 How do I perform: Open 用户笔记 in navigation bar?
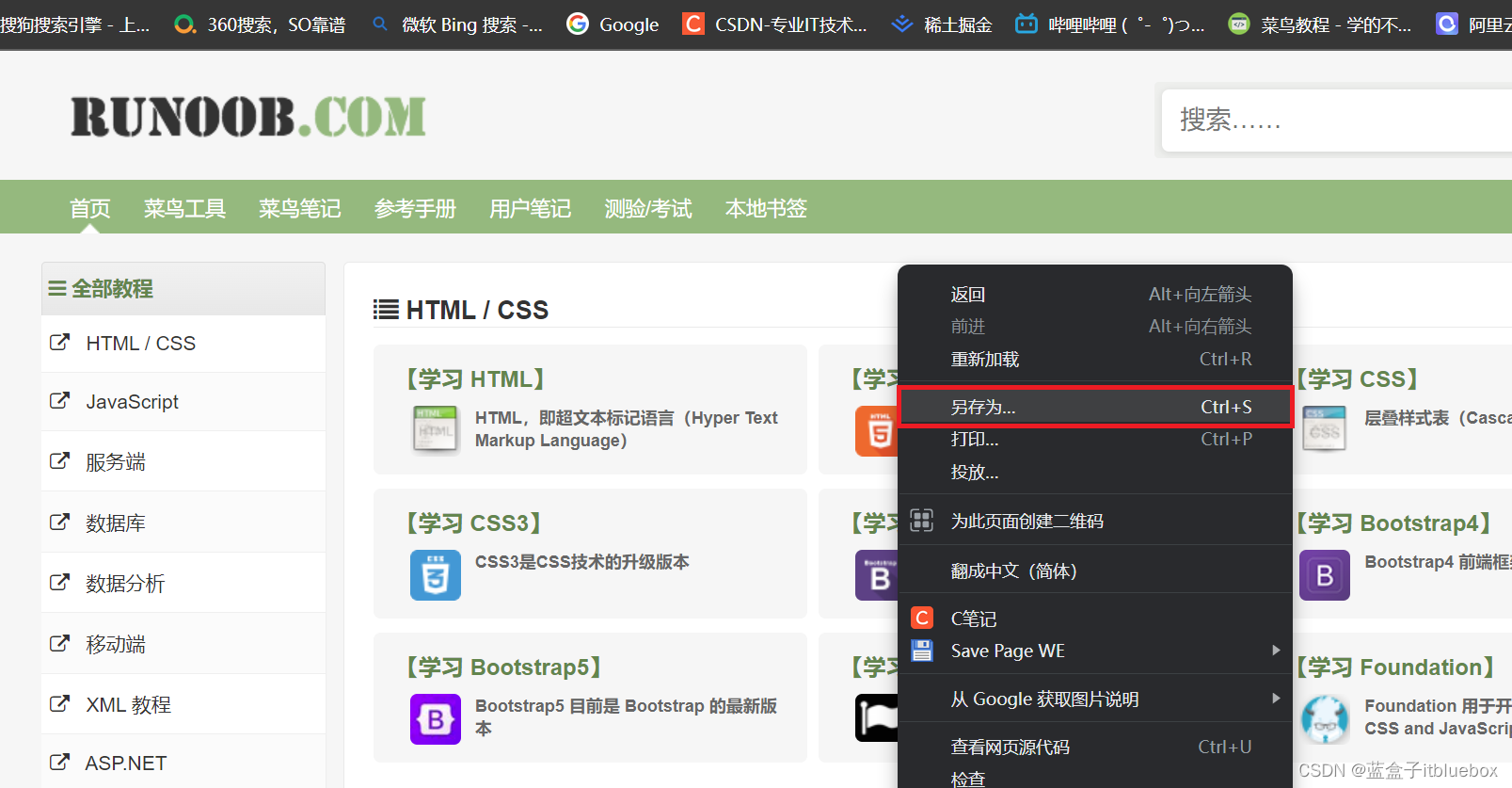(x=530, y=208)
